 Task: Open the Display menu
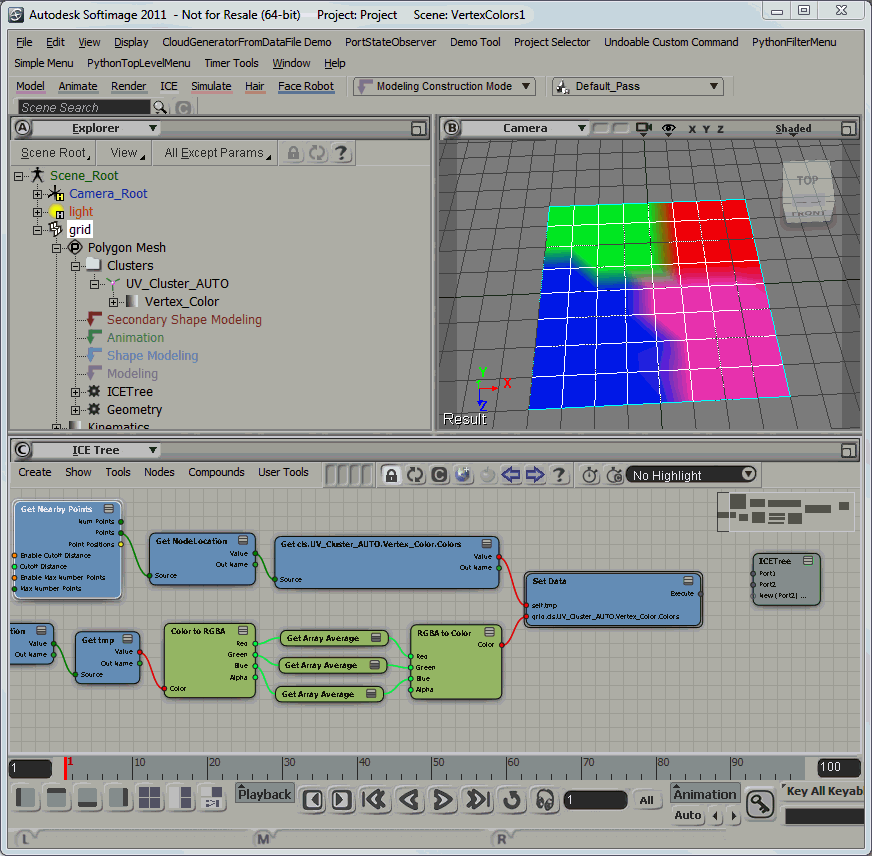131,42
